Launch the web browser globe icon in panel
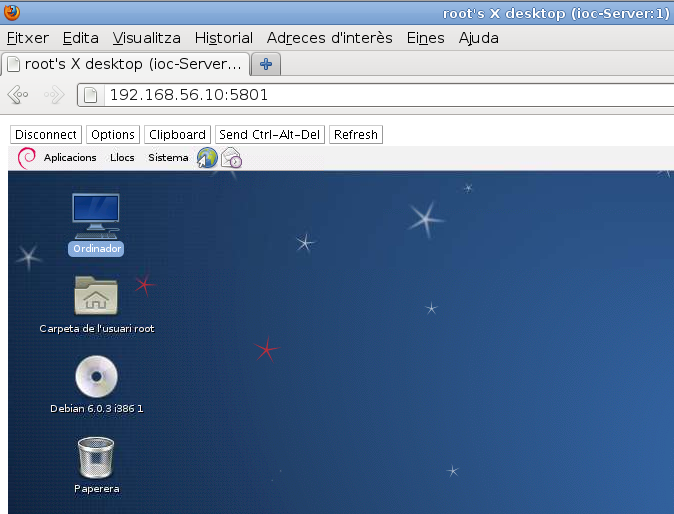The width and height of the screenshot is (674, 514). tap(207, 158)
